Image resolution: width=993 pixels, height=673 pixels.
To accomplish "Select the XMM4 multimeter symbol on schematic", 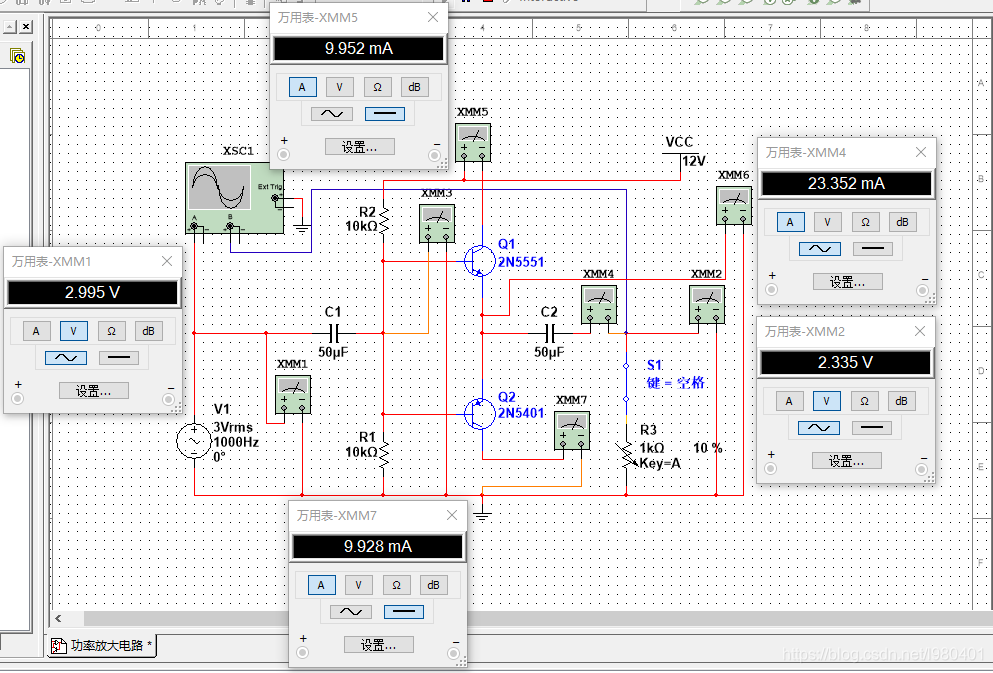I will pos(599,305).
